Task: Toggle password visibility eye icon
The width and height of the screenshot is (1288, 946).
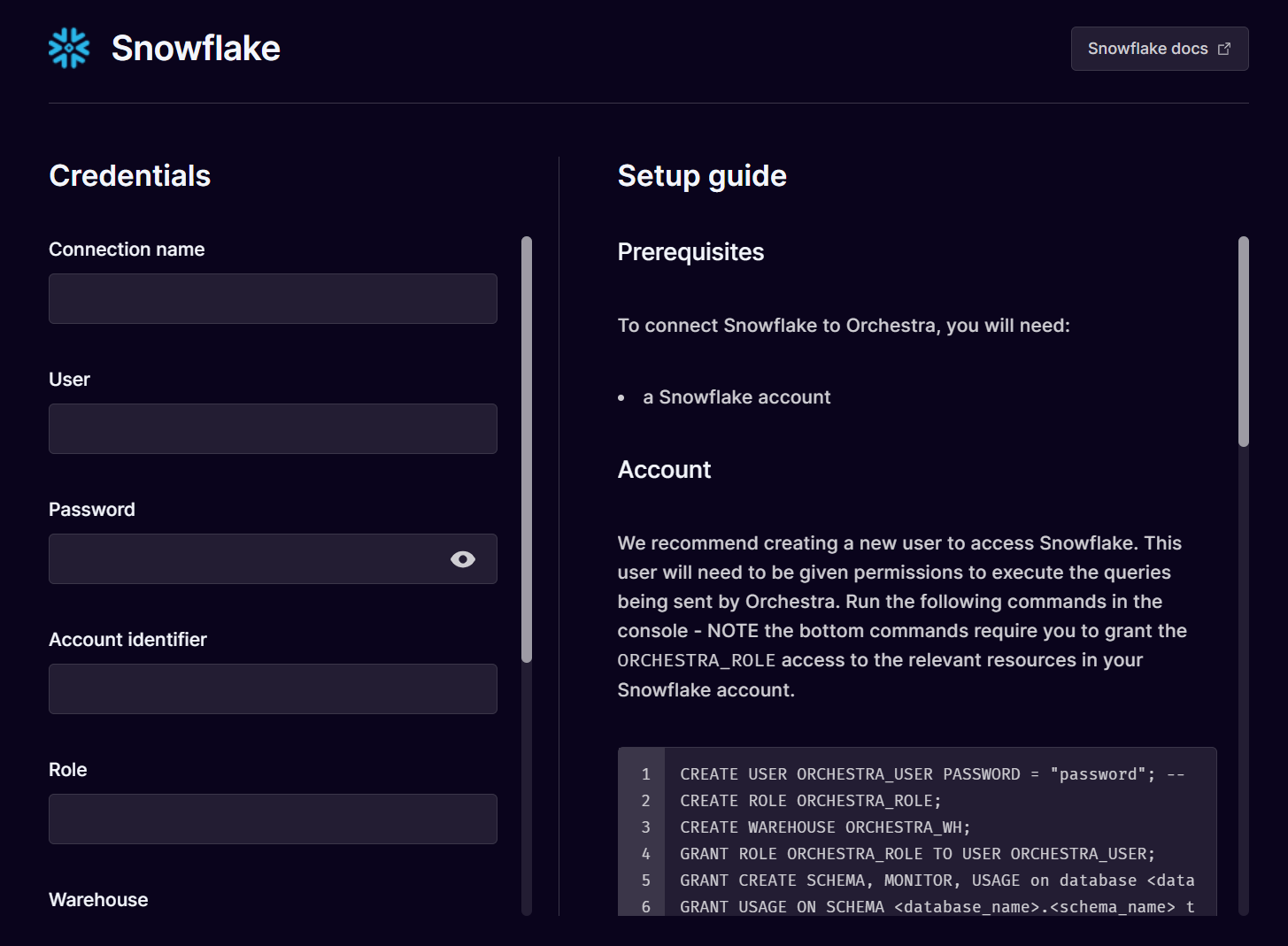Action: (x=463, y=559)
